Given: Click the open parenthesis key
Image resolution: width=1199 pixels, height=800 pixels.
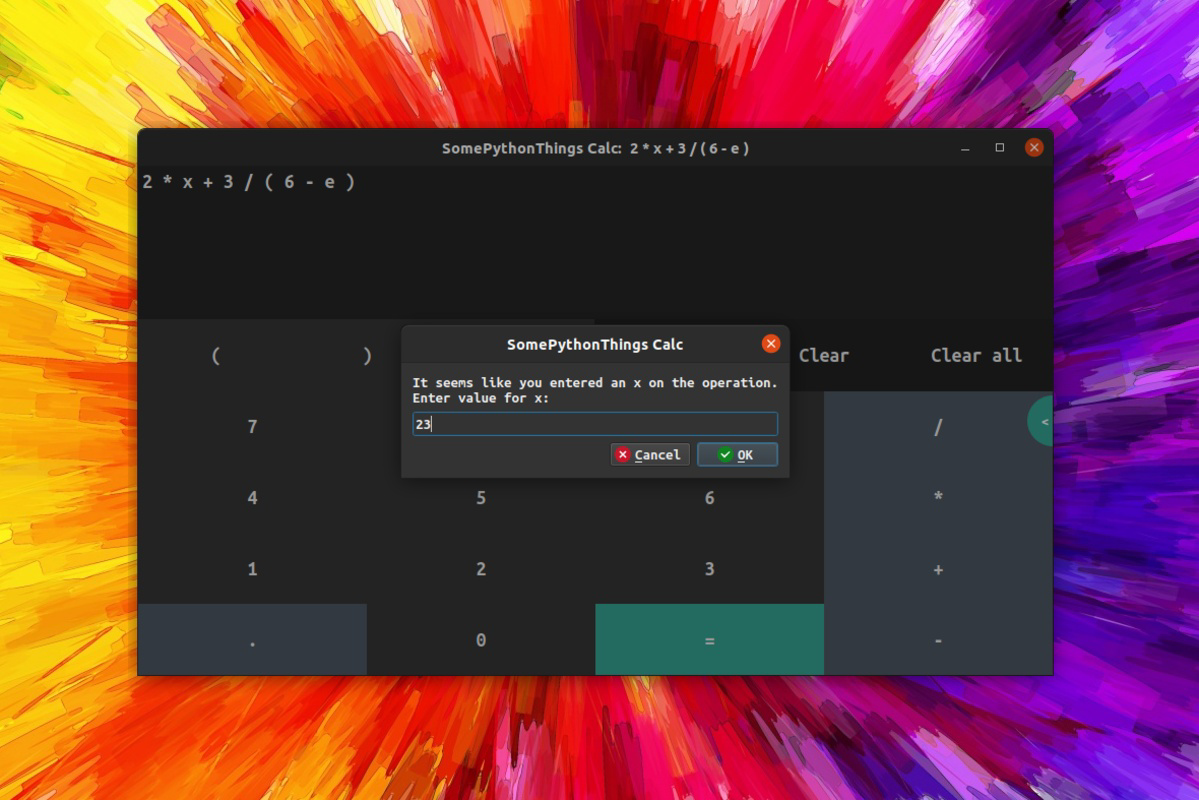Looking at the screenshot, I should coord(215,356).
